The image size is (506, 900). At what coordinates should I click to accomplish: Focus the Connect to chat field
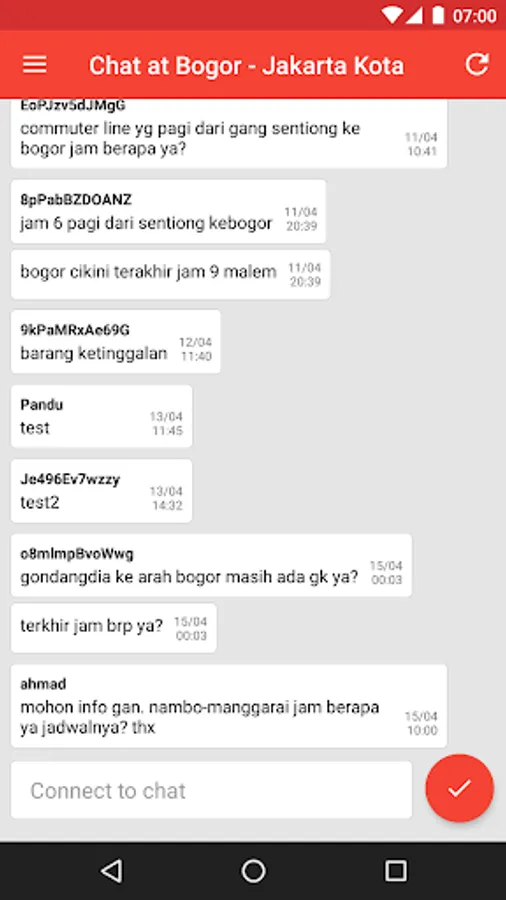click(x=211, y=790)
